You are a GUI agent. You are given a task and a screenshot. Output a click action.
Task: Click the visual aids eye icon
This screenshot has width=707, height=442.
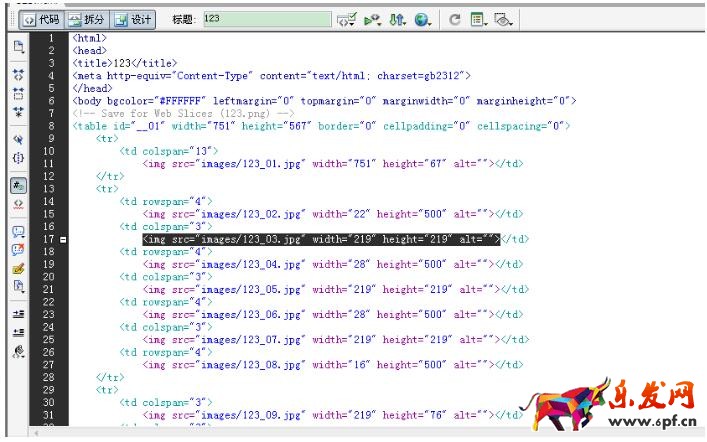504,19
